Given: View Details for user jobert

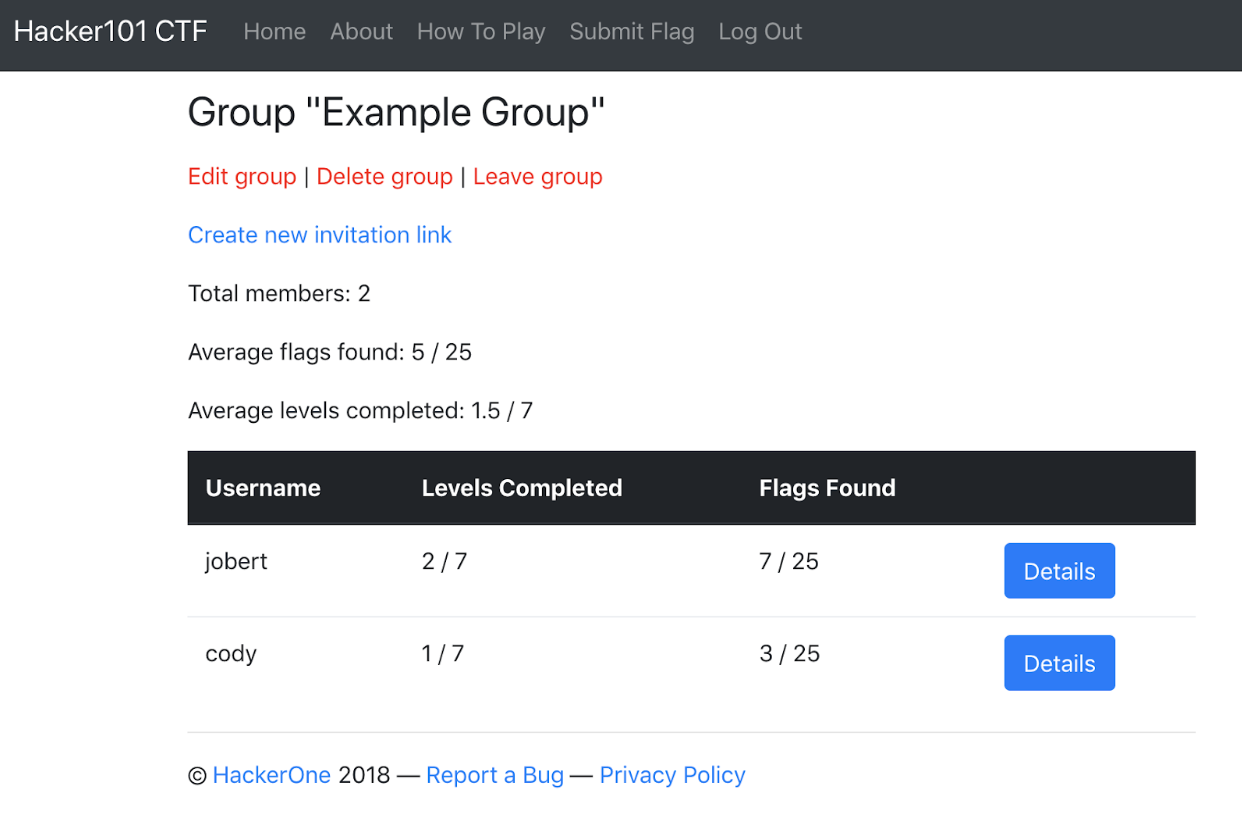Looking at the screenshot, I should (1059, 571).
